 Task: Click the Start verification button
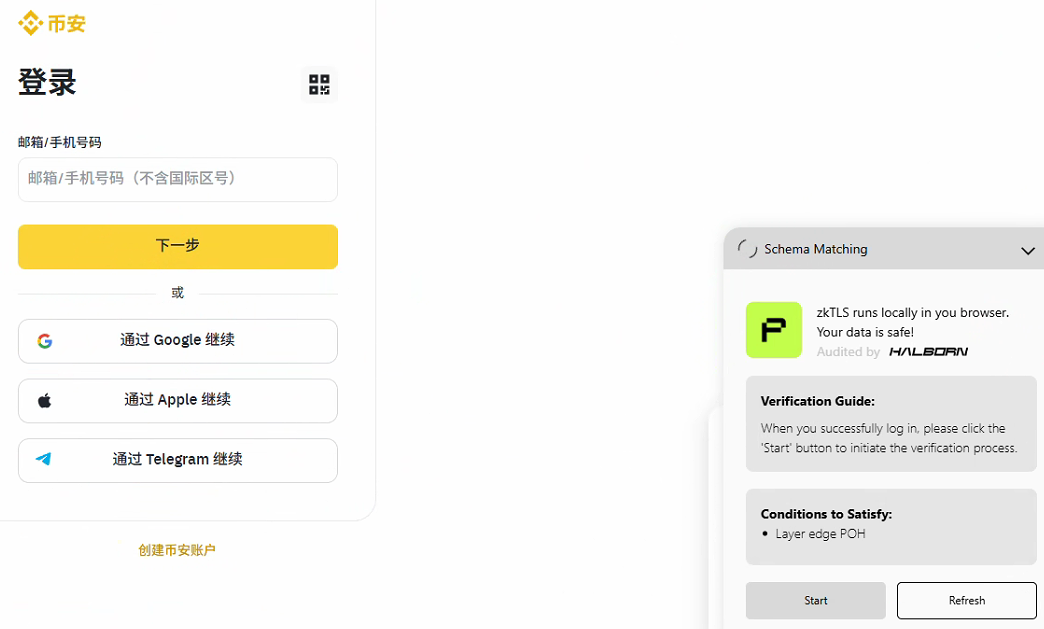(x=816, y=600)
